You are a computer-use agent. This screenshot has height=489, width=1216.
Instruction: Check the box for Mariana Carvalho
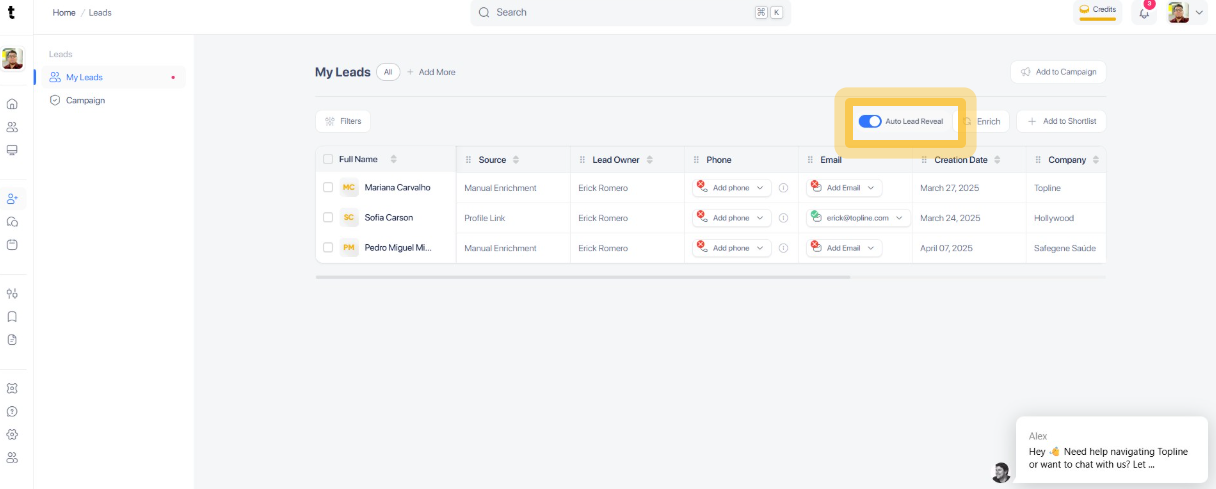tap(328, 187)
